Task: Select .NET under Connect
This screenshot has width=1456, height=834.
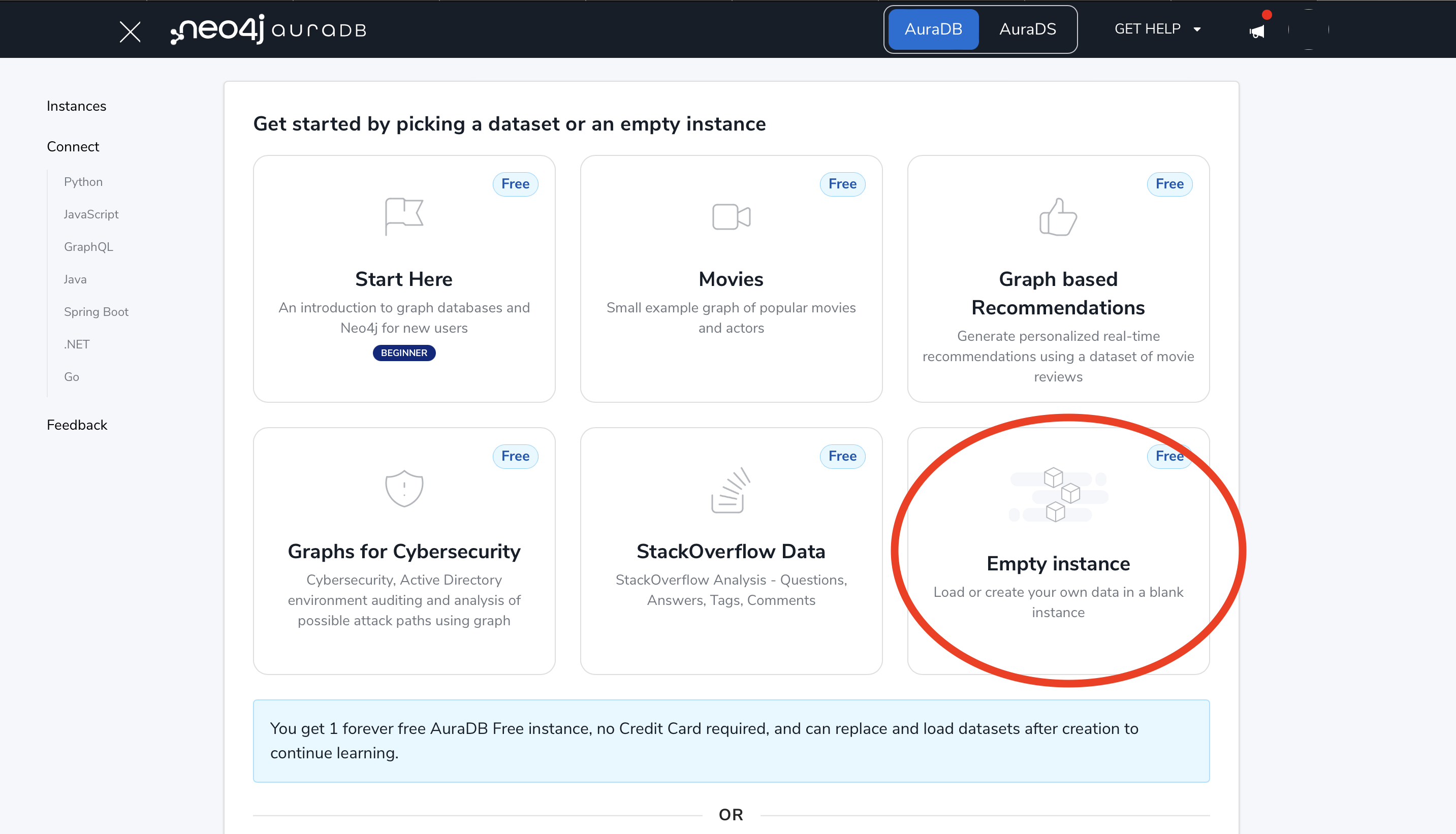Action: pos(77,344)
